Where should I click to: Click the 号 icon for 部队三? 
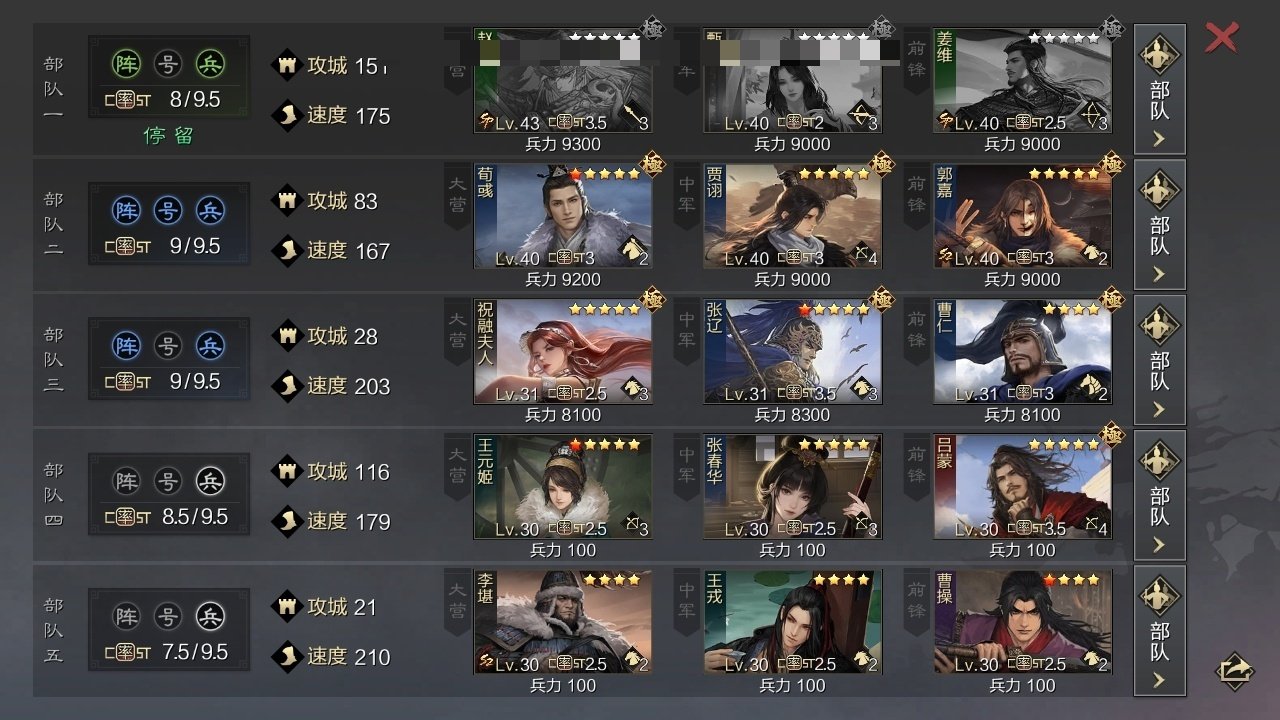[168, 346]
